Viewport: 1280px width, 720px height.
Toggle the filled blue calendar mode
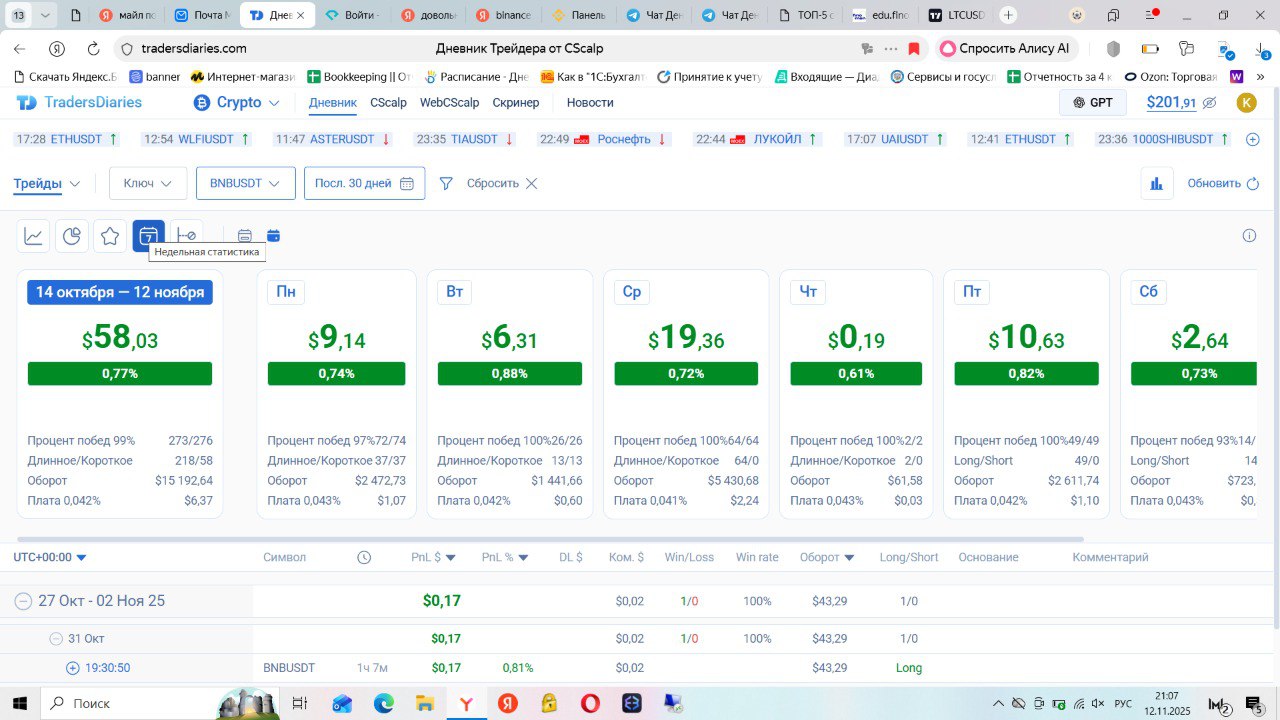[x=273, y=236]
